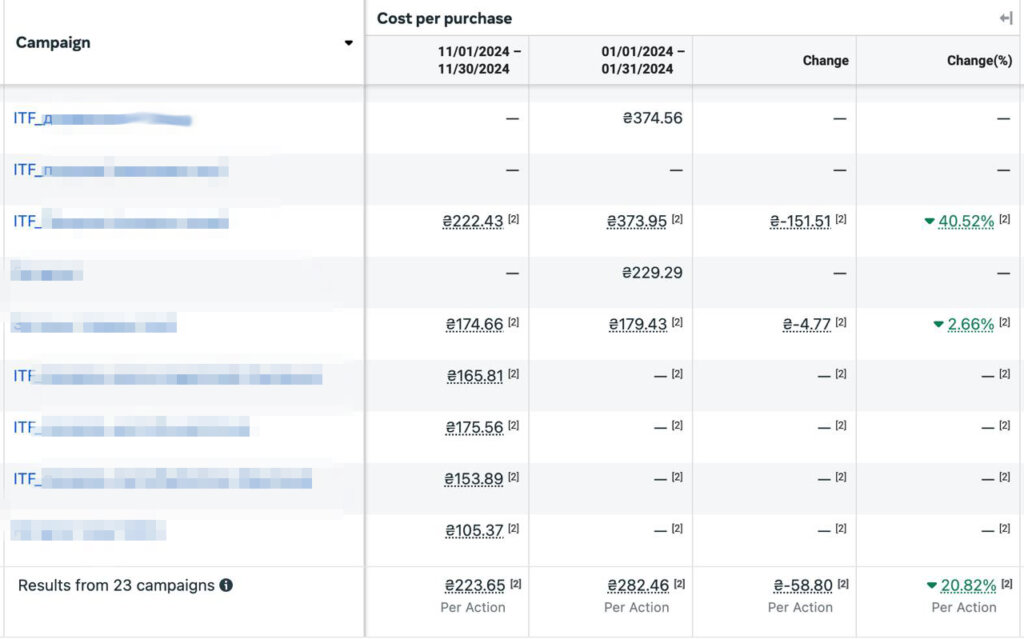Click the underlined ₴153.89 cost value
This screenshot has height=639, width=1024.
[474, 479]
